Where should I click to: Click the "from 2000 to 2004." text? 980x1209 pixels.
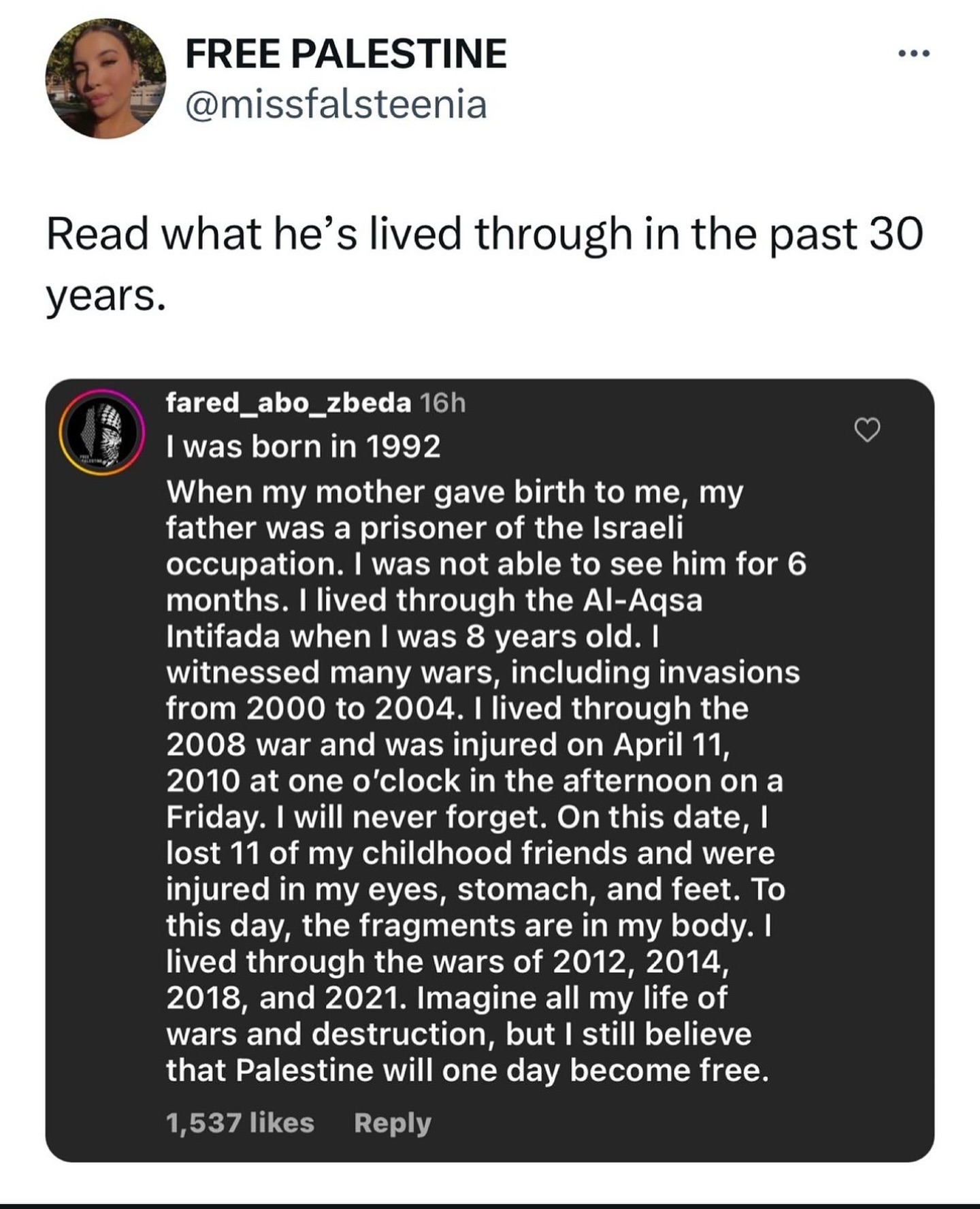(x=310, y=709)
